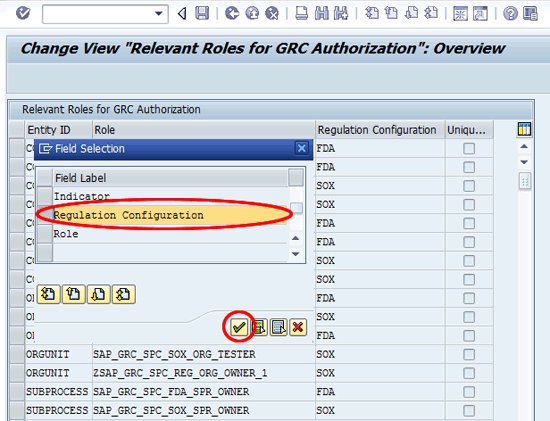Click the First page icon in dialog

[x=48, y=294]
